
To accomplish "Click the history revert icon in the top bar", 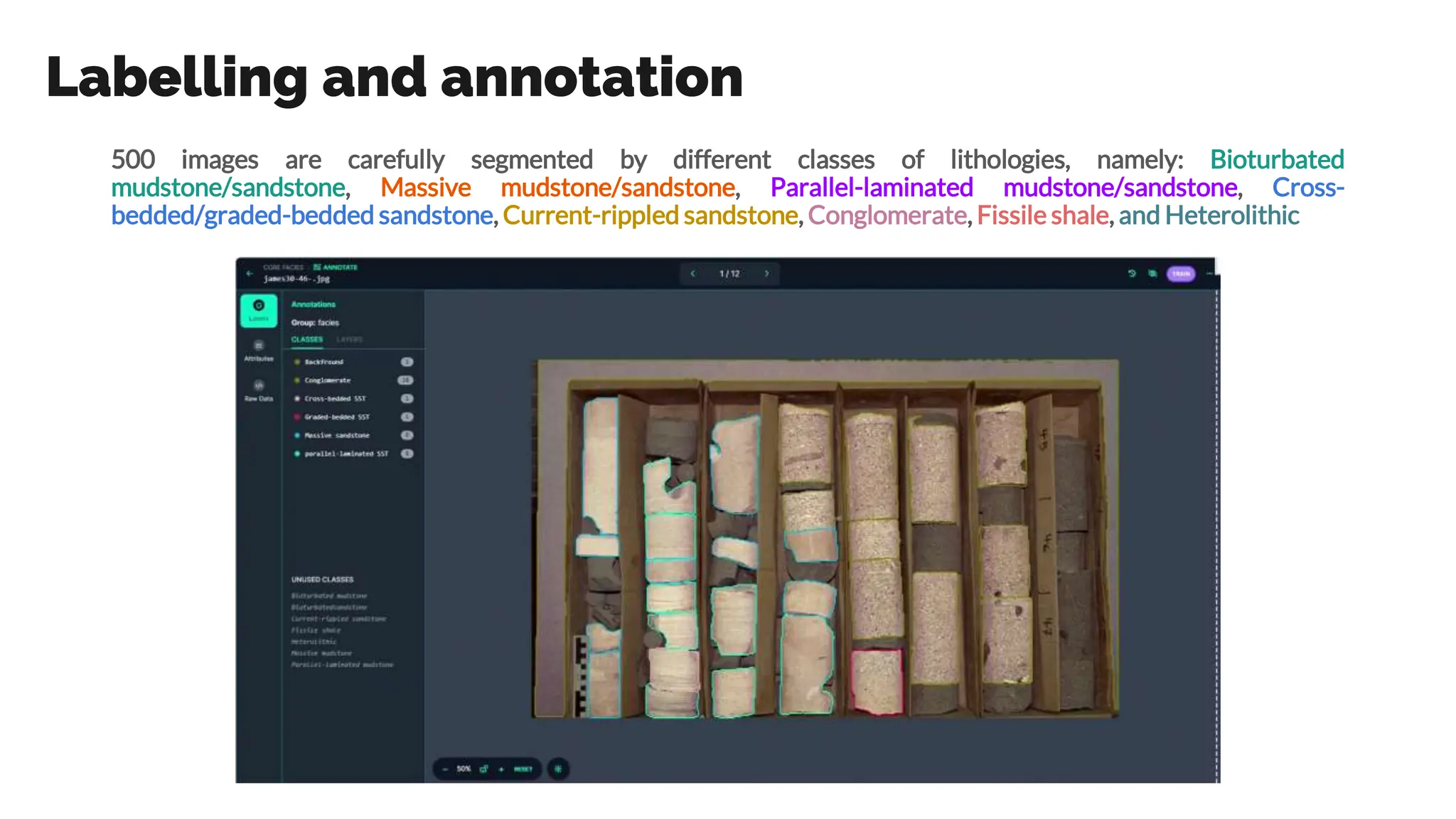I will pos(1132,274).
